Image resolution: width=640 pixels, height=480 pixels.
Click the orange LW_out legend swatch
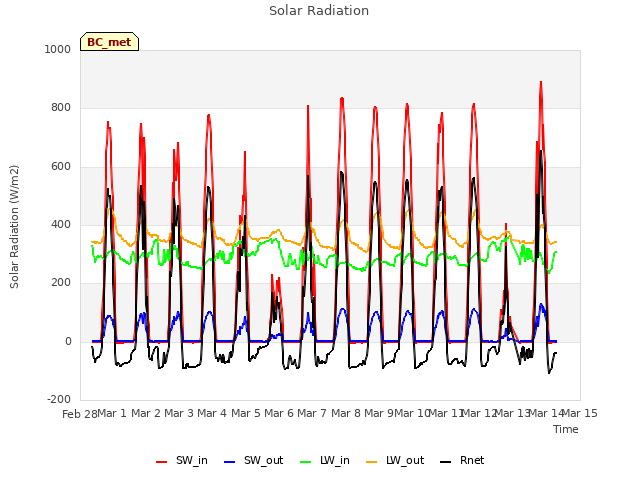371,462
